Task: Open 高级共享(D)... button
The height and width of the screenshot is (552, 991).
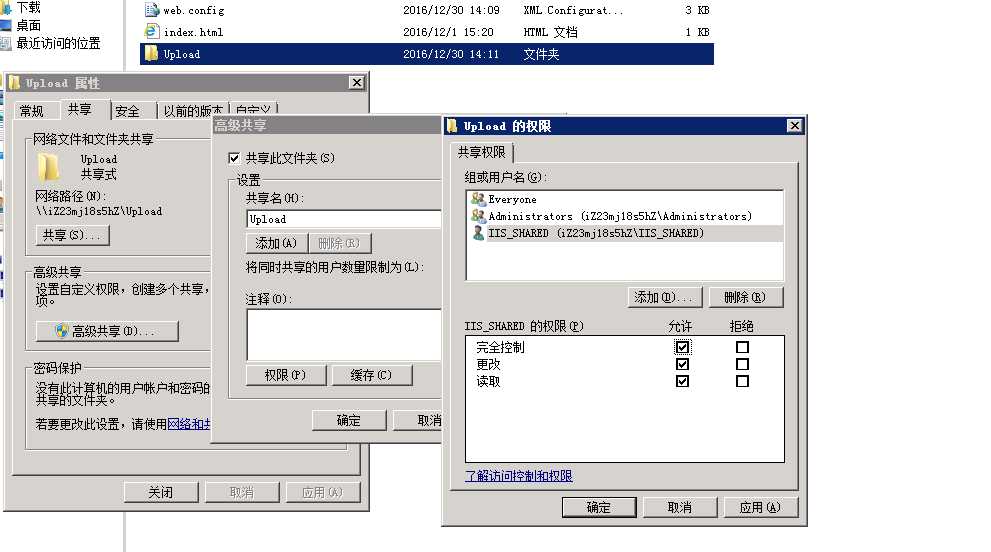Action: (x=107, y=331)
